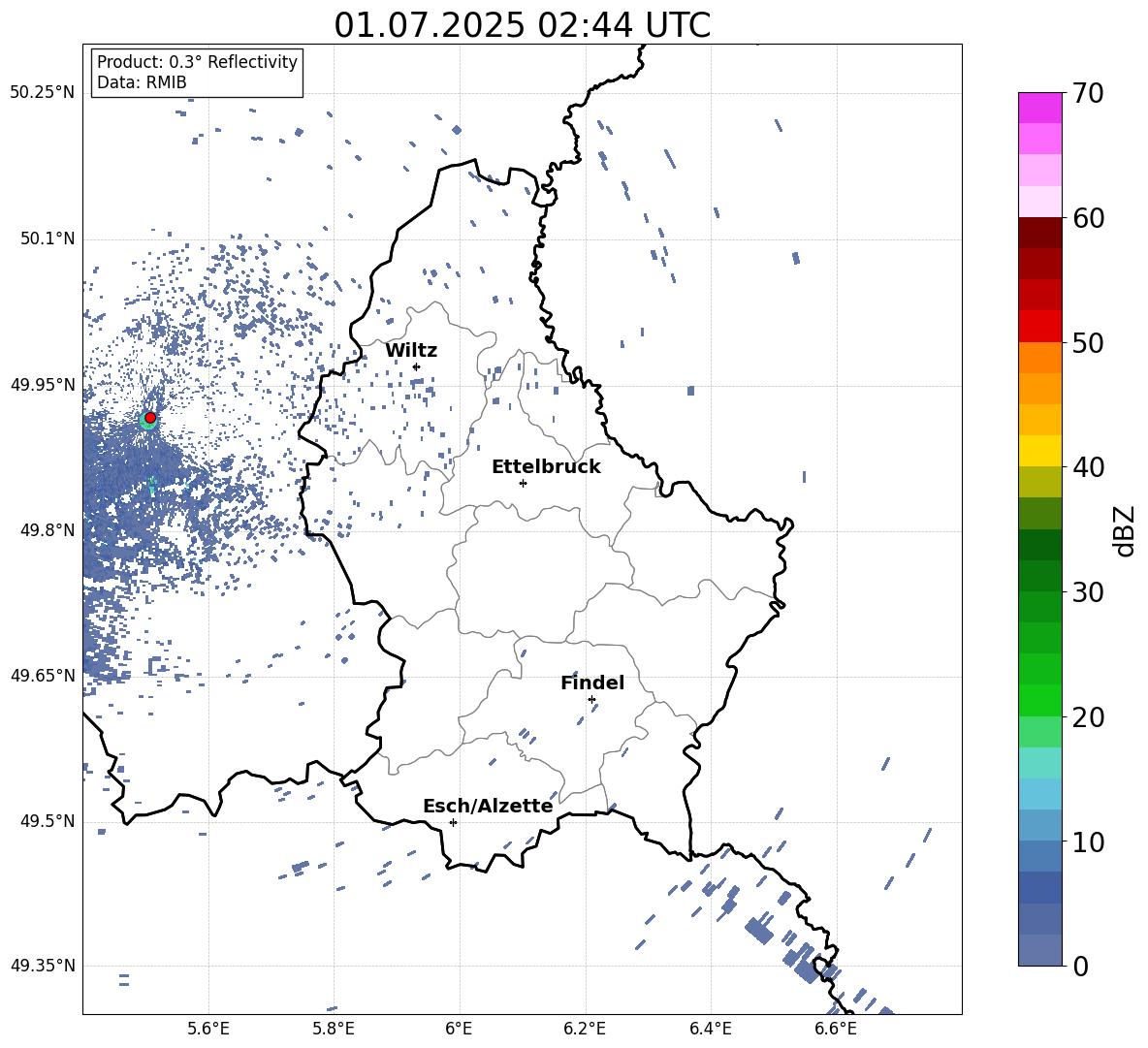The image size is (1148, 1048).
Task: Click the 49.95°N latitude label
Action: pyautogui.click(x=42, y=385)
